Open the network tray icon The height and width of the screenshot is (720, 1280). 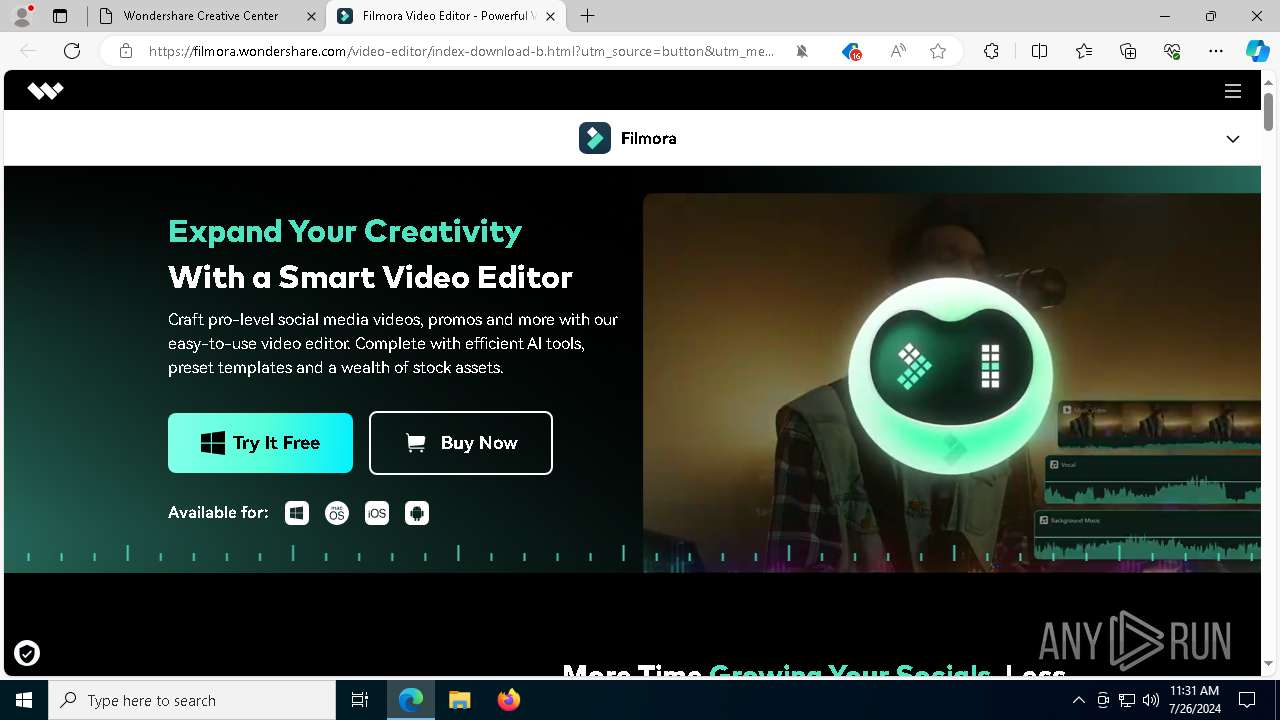(x=1127, y=700)
